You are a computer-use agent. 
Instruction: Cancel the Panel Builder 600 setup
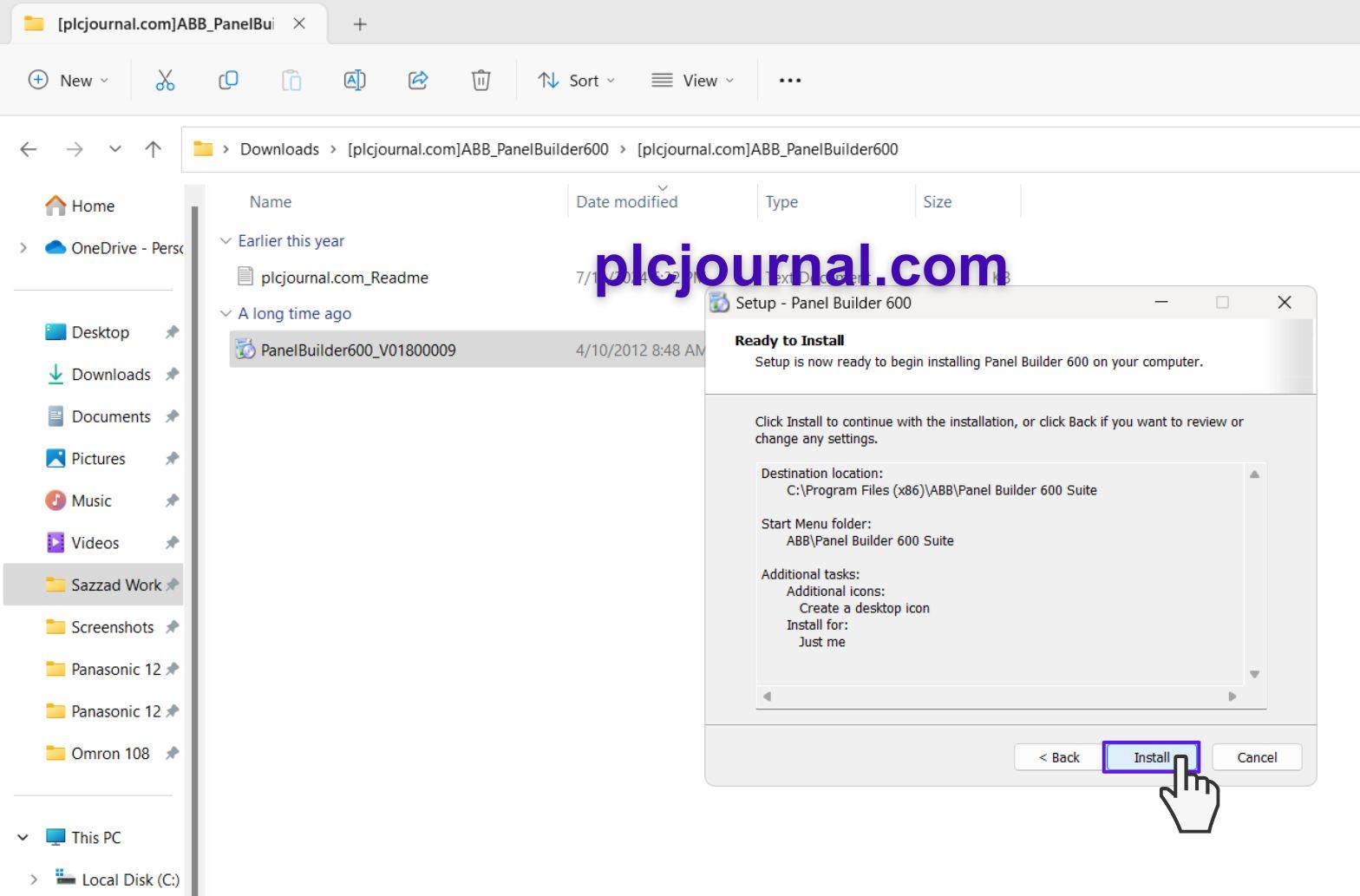(1257, 757)
